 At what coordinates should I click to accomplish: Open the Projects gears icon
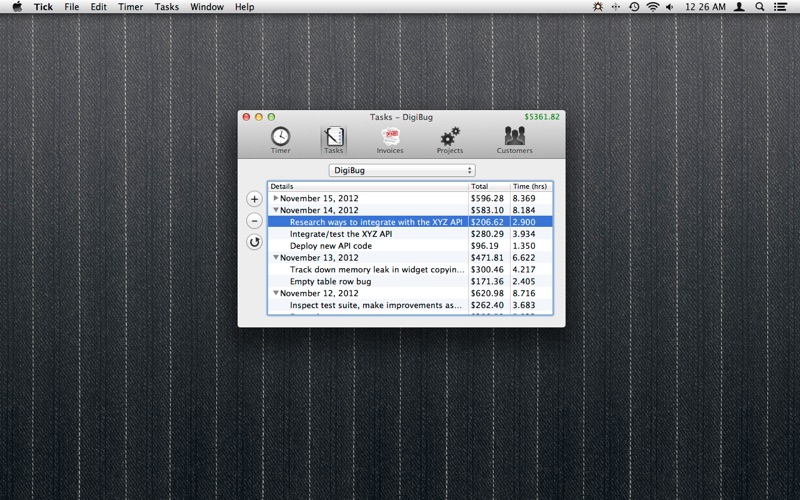(449, 140)
